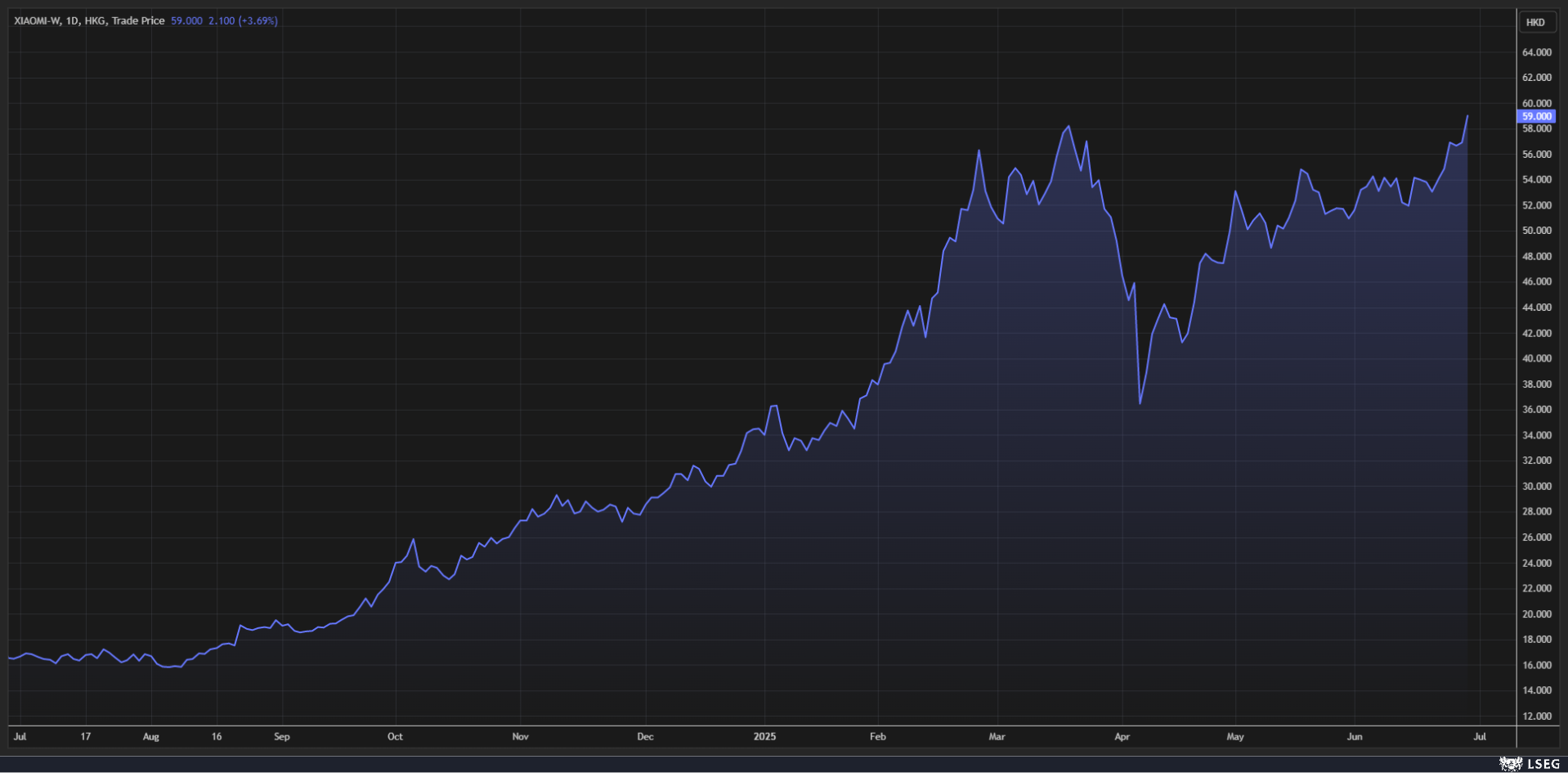This screenshot has width=1568, height=773.
Task: Click the Aug label on time axis
Action: coord(151,736)
